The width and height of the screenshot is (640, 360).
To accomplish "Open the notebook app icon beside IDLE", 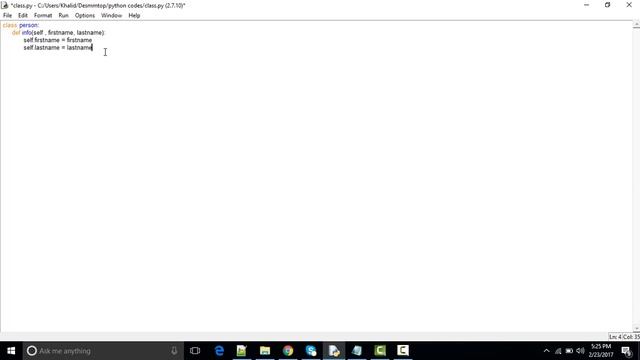I will coord(357,351).
